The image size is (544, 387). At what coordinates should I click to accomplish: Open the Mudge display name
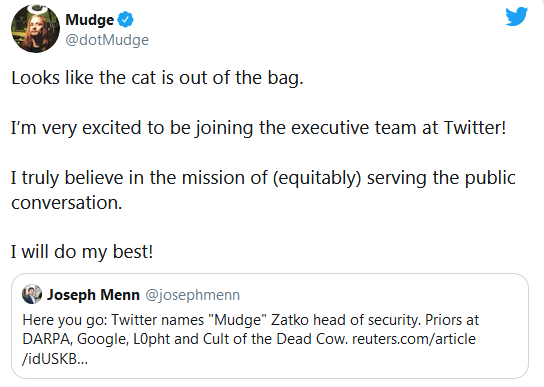coord(90,20)
